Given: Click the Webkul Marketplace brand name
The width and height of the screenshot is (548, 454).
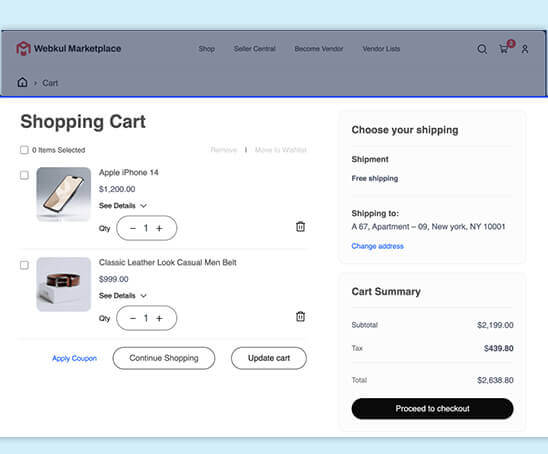Looking at the screenshot, I should [x=78, y=49].
